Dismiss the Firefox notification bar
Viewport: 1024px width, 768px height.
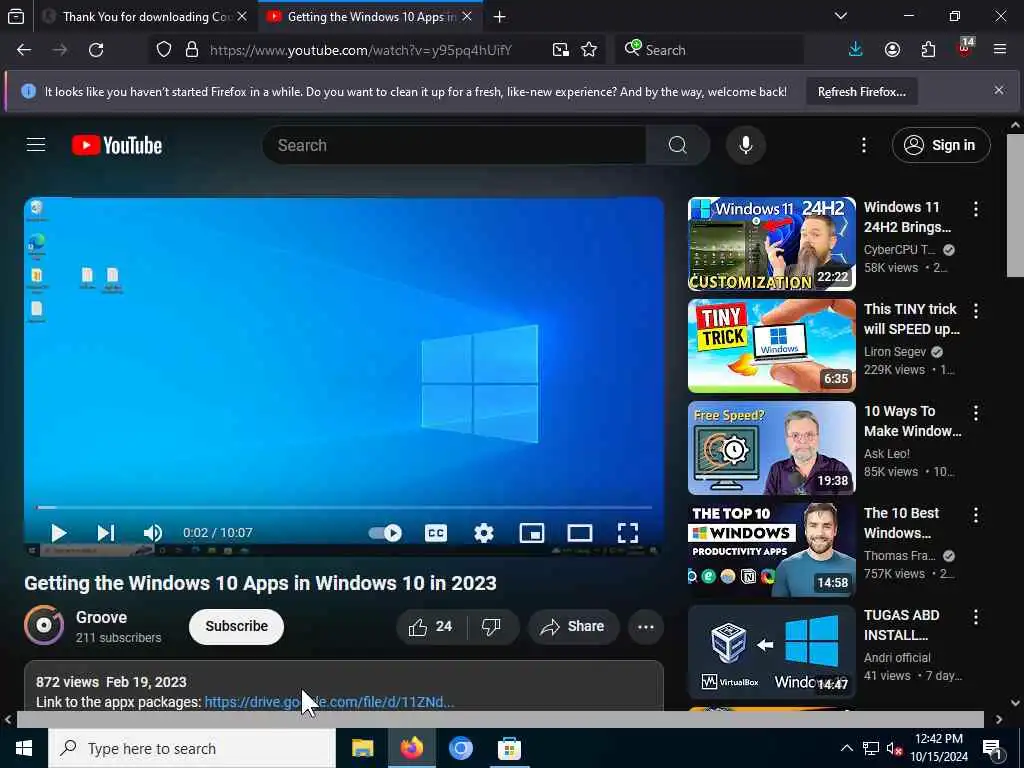(999, 90)
